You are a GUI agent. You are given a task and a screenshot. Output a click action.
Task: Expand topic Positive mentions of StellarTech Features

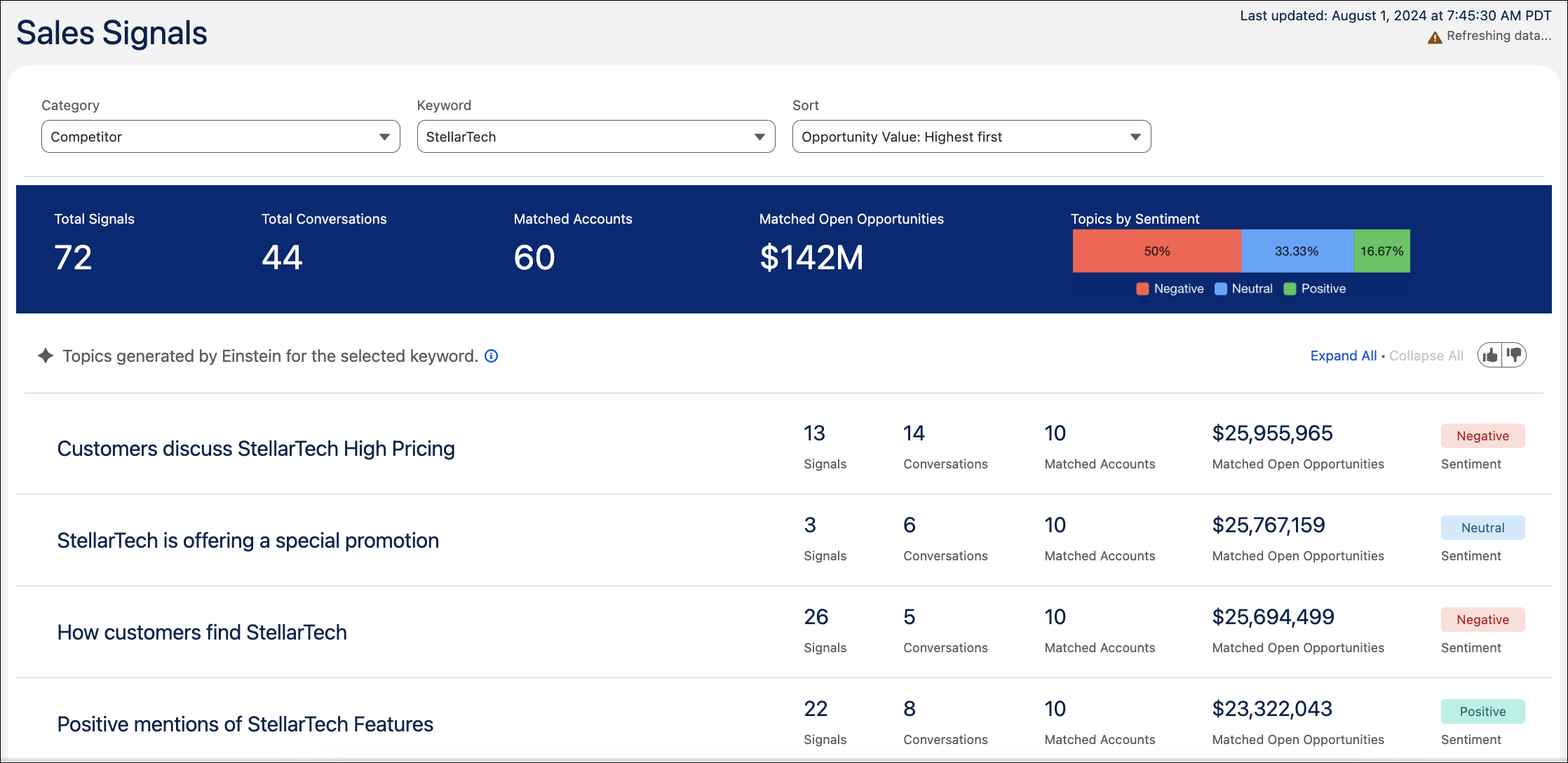tap(245, 724)
